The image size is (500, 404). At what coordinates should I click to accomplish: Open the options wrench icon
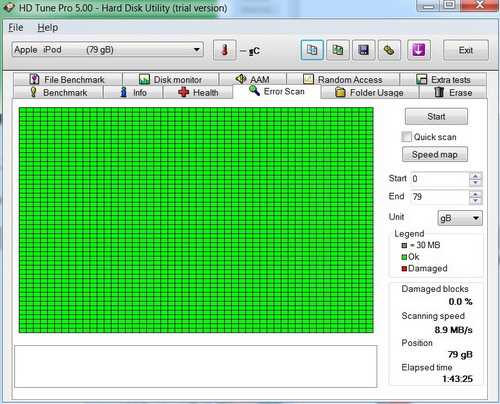click(389, 50)
